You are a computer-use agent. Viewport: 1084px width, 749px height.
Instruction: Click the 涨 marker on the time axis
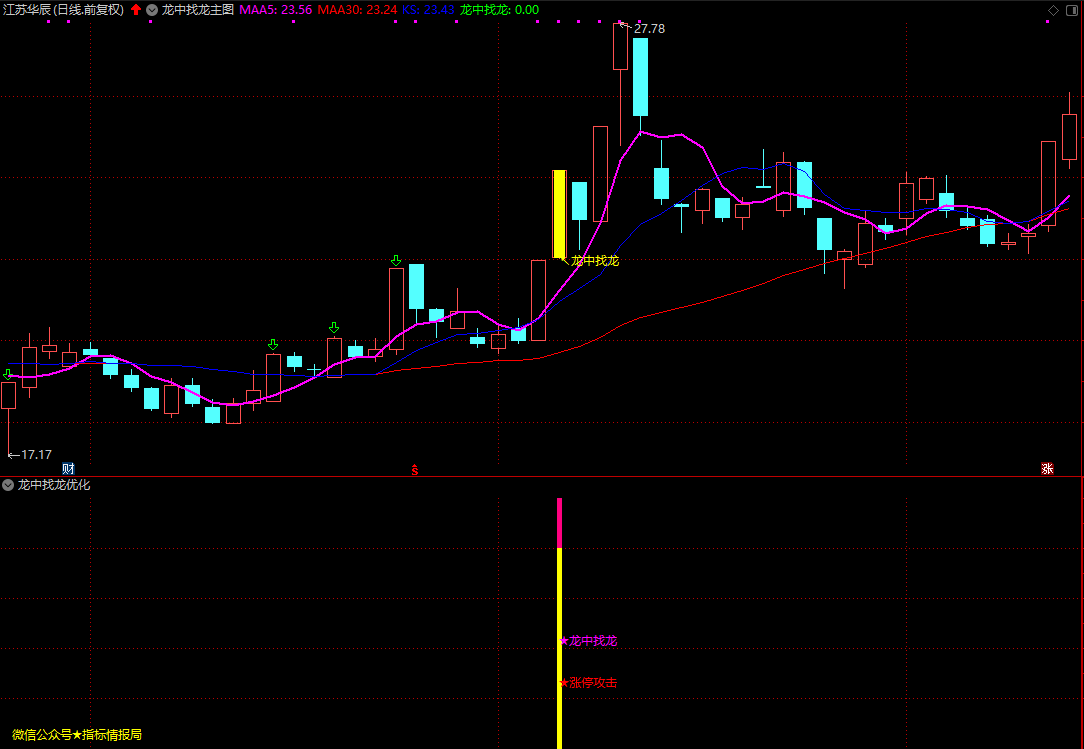[x=1047, y=469]
